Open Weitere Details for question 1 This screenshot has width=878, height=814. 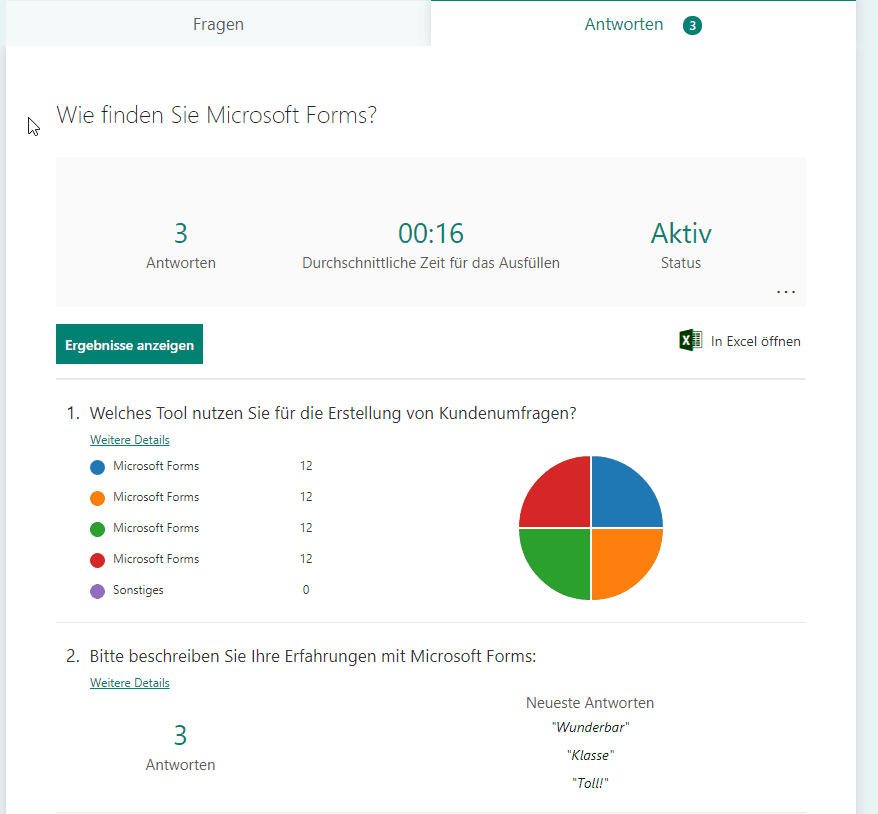(x=129, y=440)
